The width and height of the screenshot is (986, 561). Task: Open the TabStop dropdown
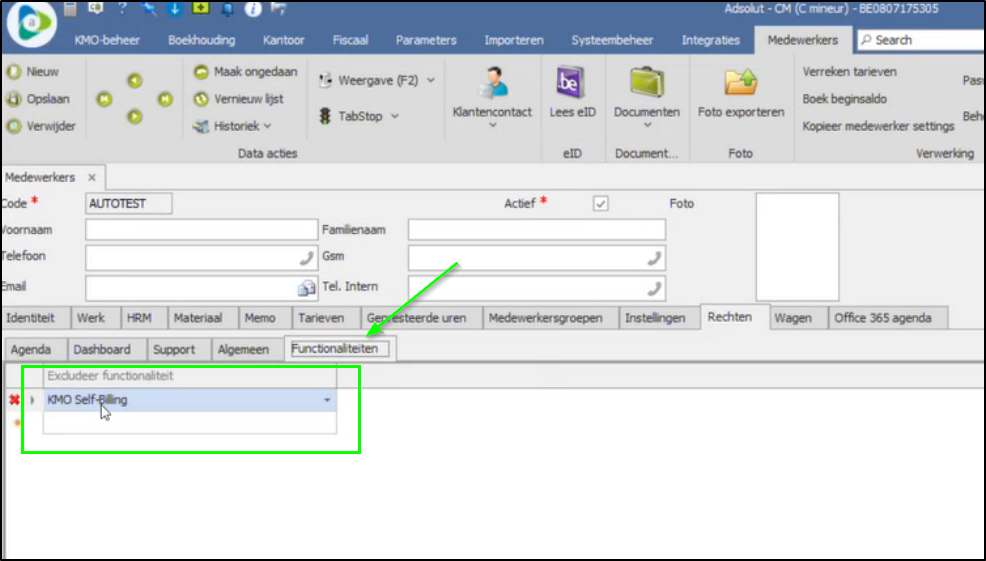(394, 116)
